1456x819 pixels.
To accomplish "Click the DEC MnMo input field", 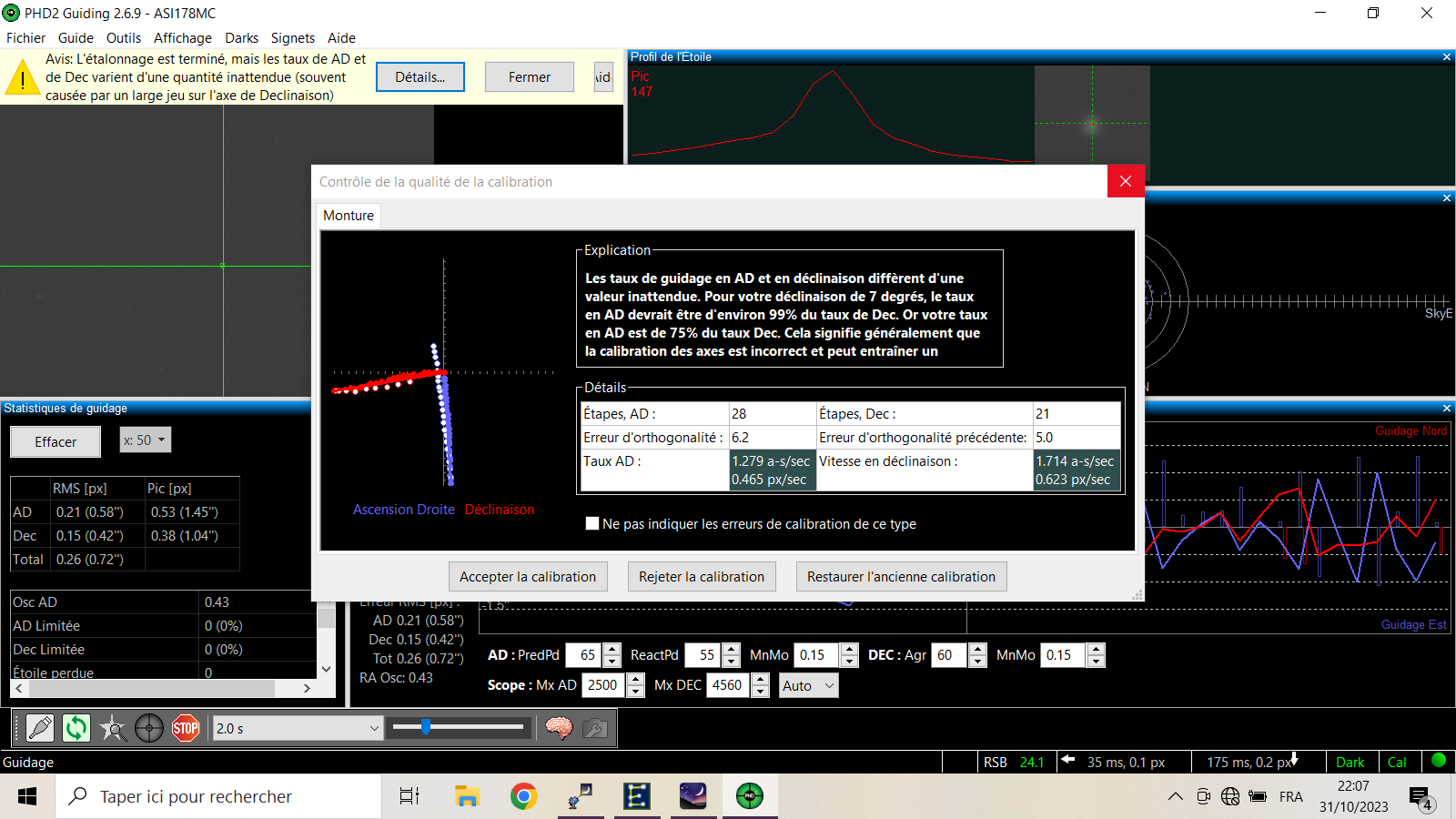I will 1065,655.
